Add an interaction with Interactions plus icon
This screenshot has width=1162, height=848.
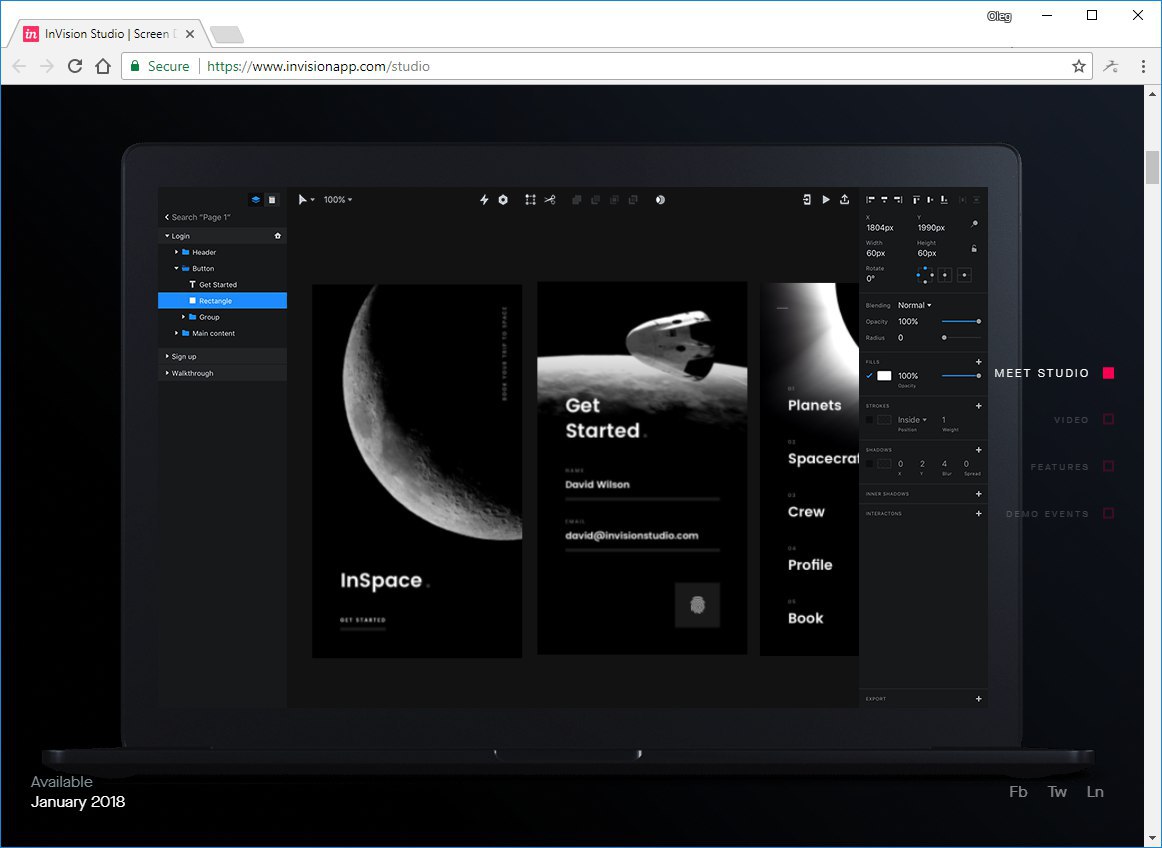978,513
